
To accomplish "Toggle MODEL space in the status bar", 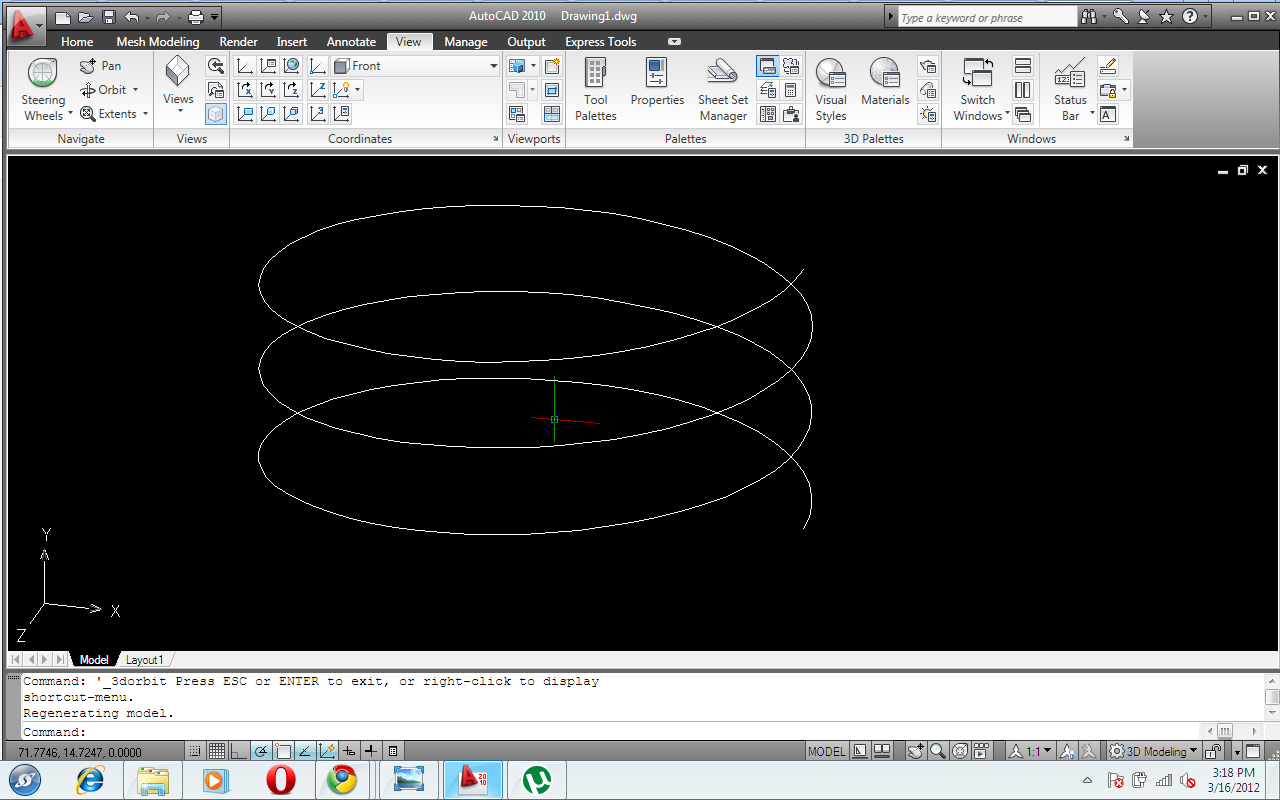I will click(x=826, y=750).
